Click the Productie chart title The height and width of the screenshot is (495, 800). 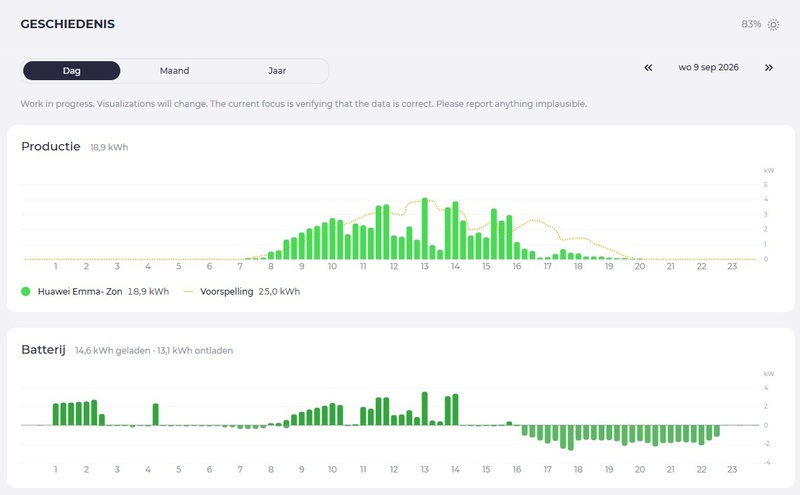(x=51, y=146)
